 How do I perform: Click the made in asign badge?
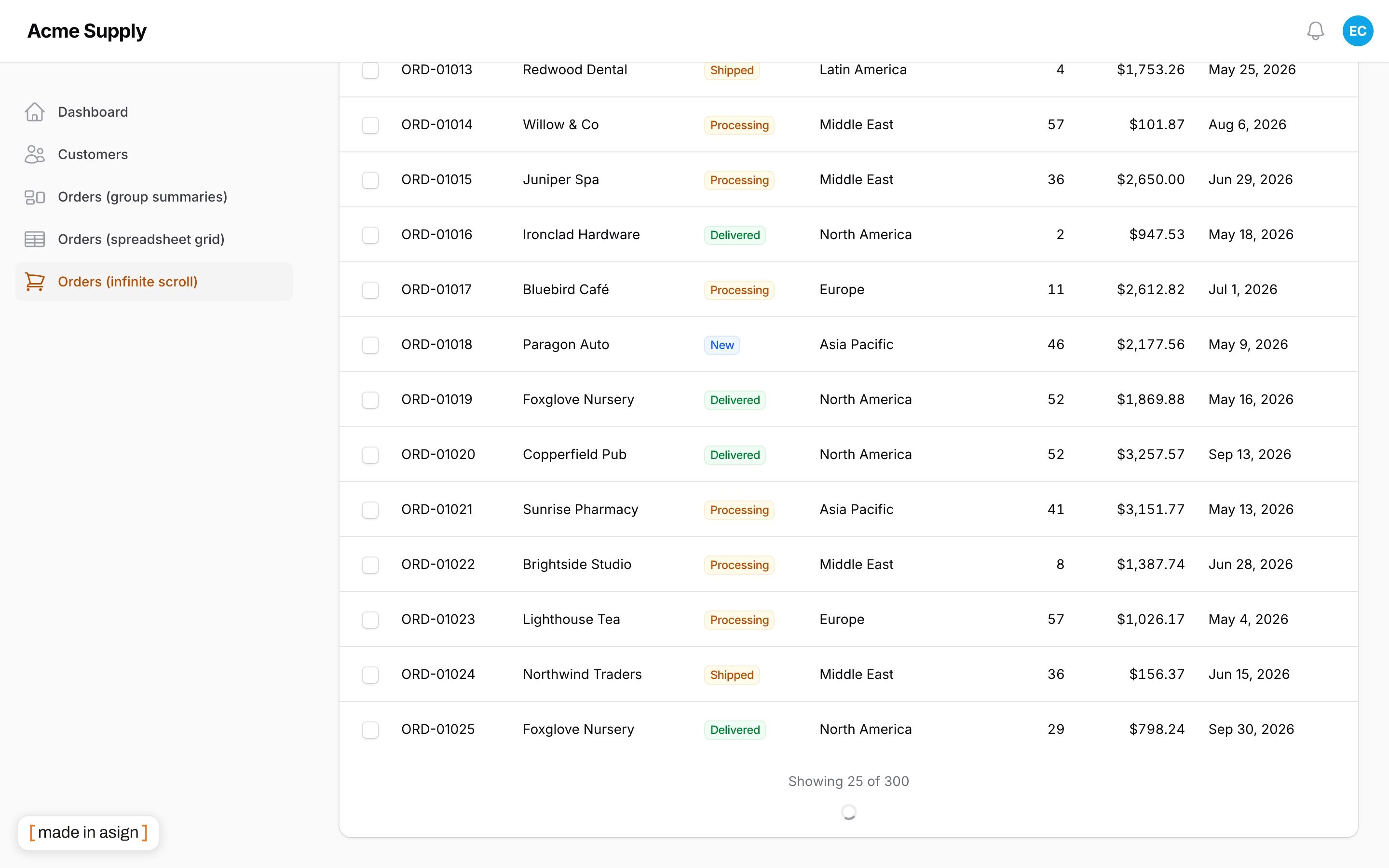point(88,832)
